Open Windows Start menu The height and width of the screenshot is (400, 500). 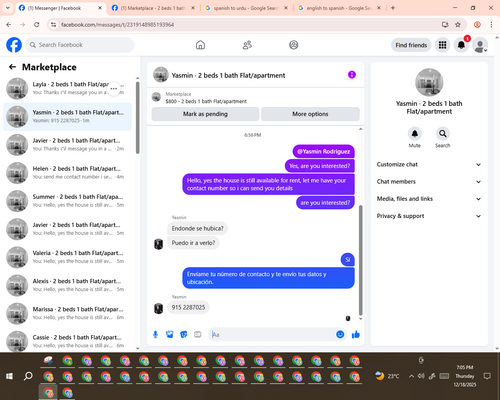pyautogui.click(x=9, y=376)
